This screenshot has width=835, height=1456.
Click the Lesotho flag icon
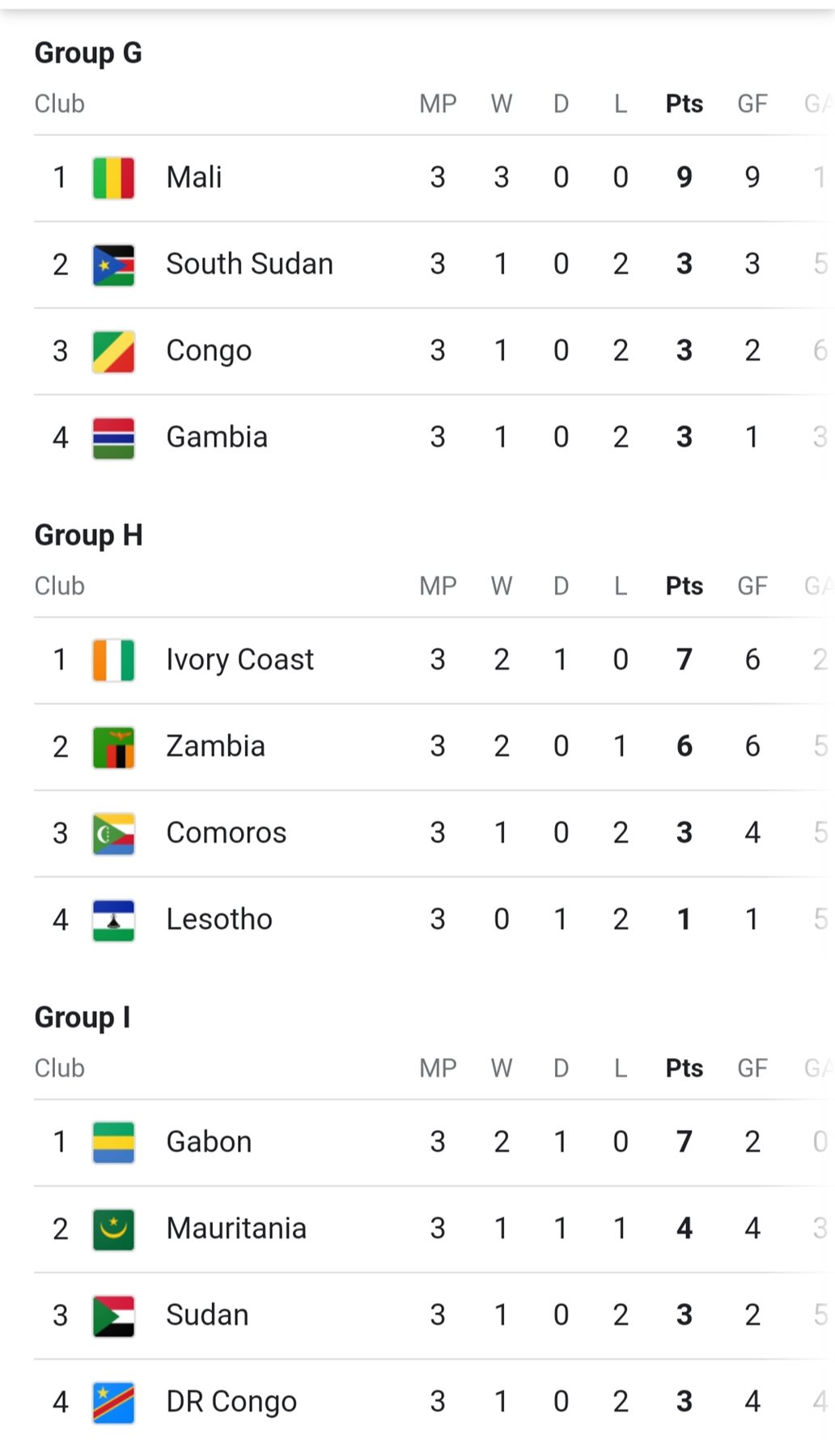[x=113, y=920]
